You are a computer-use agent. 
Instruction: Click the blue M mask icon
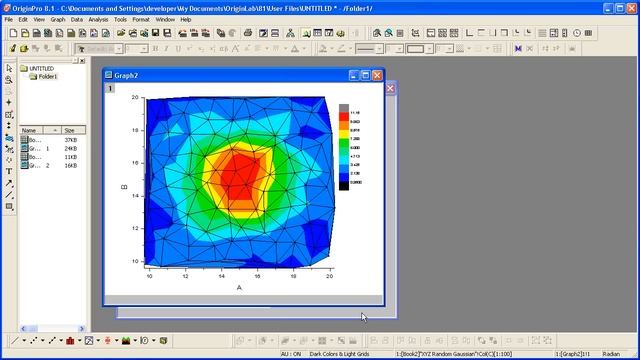(x=518, y=49)
